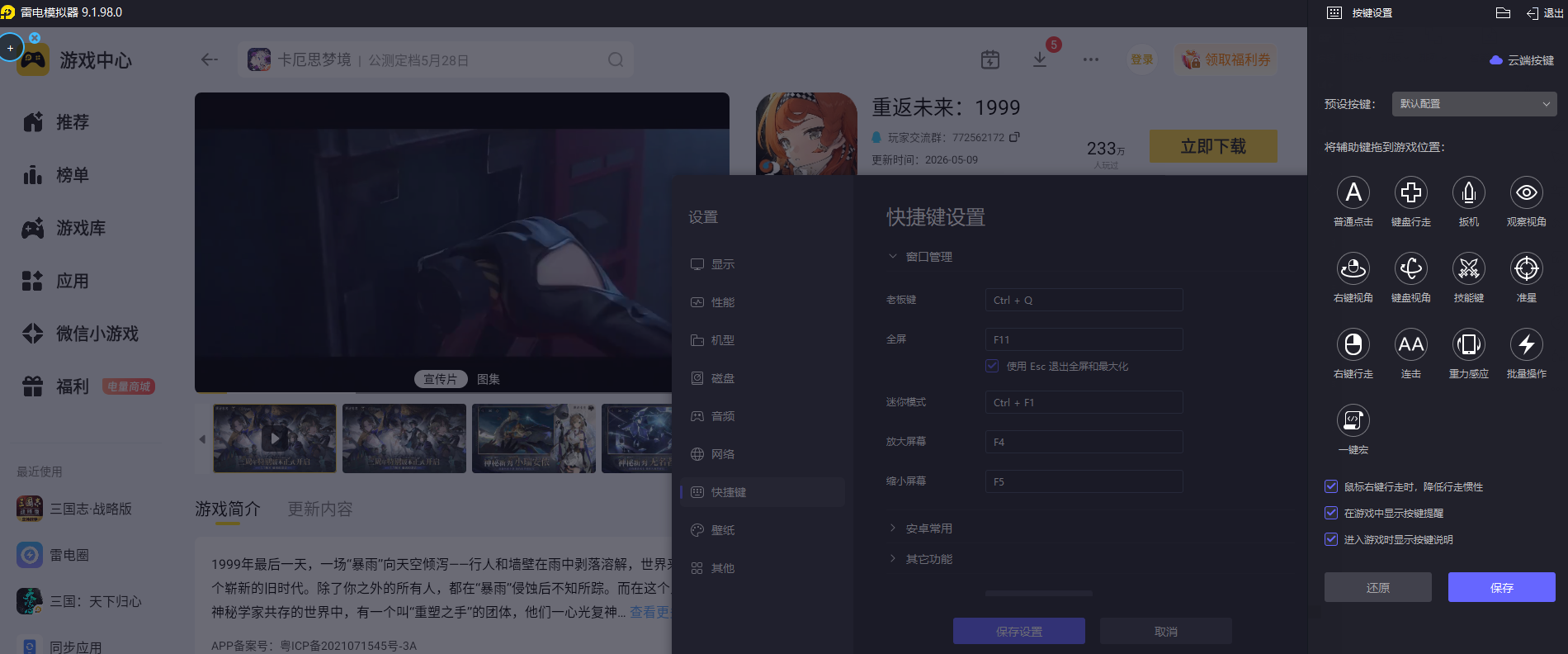The image size is (1568, 654).
Task: Choose the 键盘视角 assist key icon
Action: coord(1411,268)
